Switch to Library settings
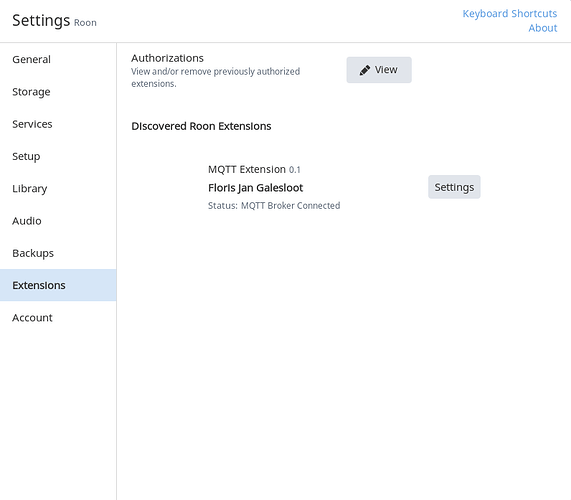Screen dimensions: 571x500 tap(58, 189)
